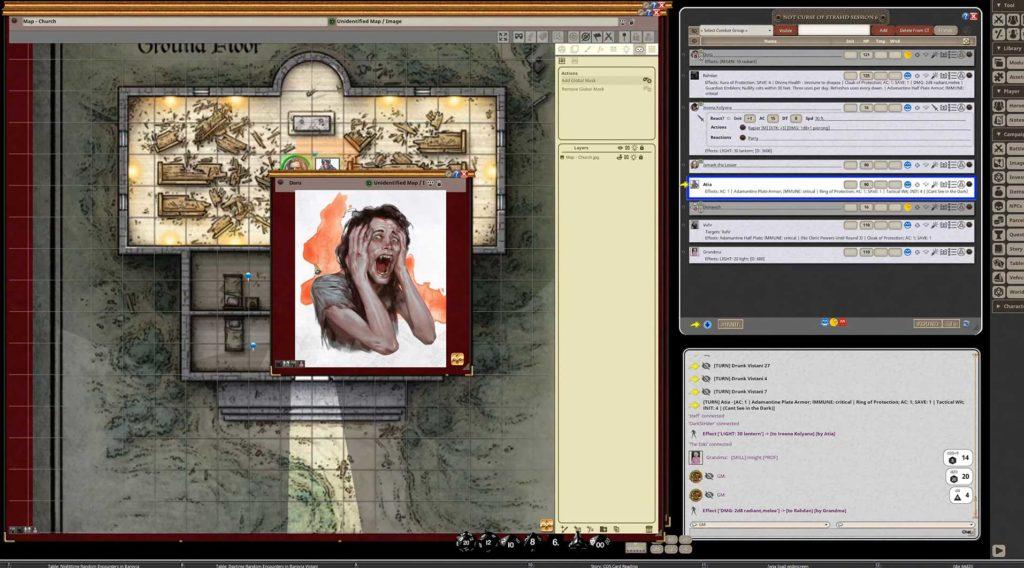Click the d20 roll result 20 in chat
The height and width of the screenshot is (568, 1024).
coord(959,476)
